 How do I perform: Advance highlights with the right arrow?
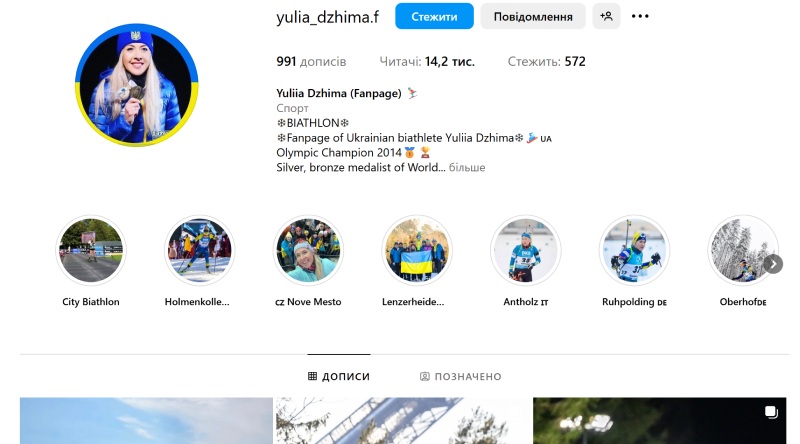(x=773, y=264)
